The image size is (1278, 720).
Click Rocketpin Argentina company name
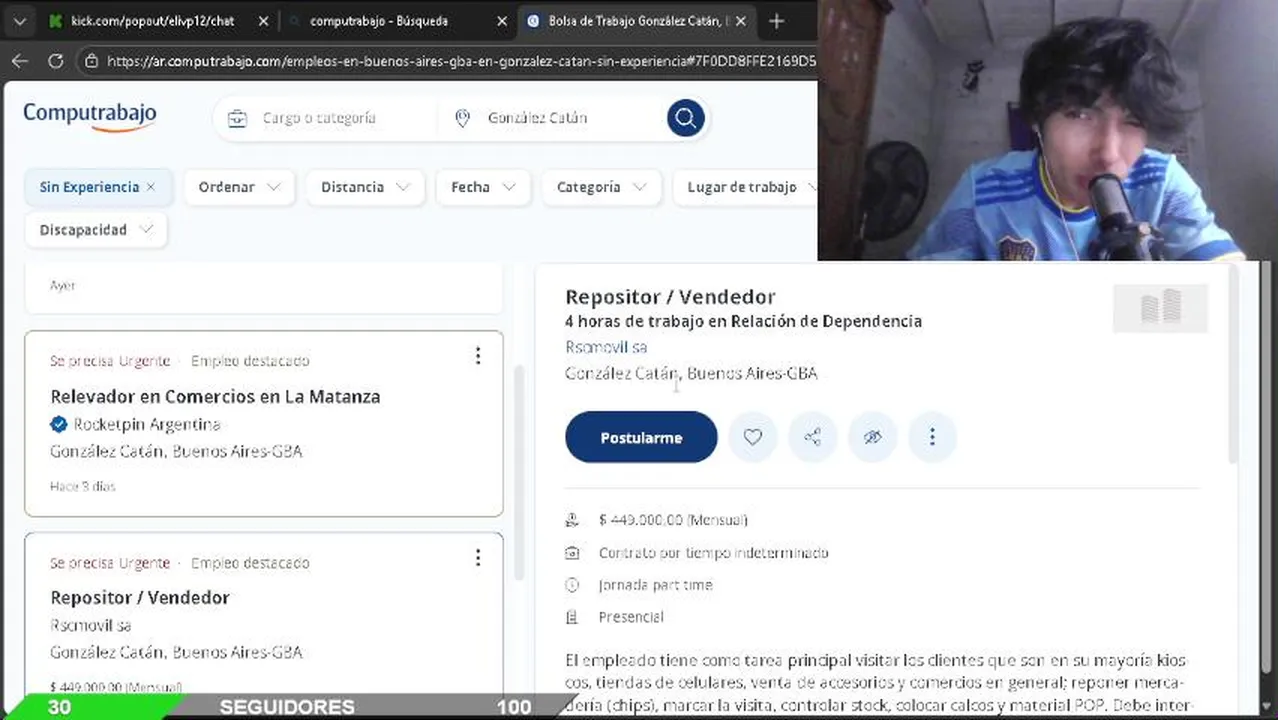(x=147, y=424)
